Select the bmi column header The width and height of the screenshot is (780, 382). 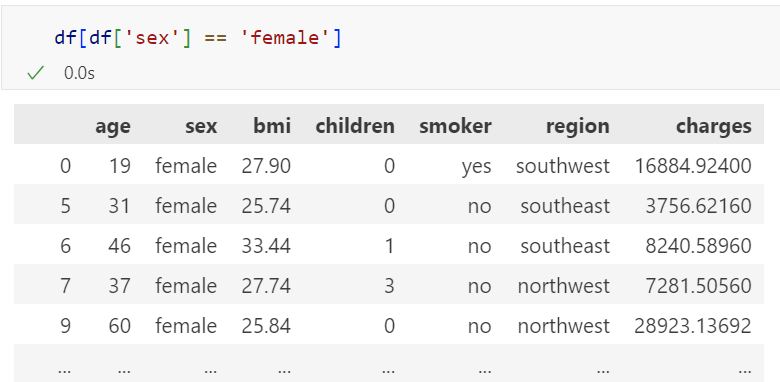point(272,126)
